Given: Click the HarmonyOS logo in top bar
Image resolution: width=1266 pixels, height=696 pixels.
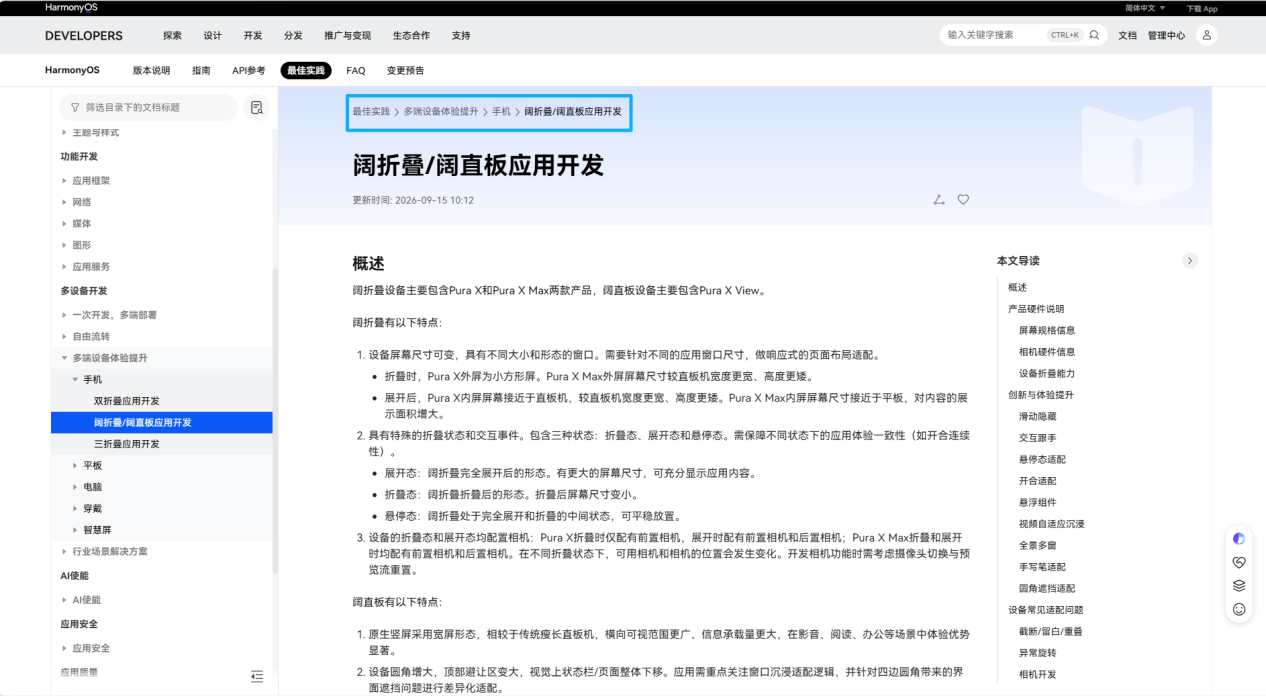Looking at the screenshot, I should [x=71, y=8].
